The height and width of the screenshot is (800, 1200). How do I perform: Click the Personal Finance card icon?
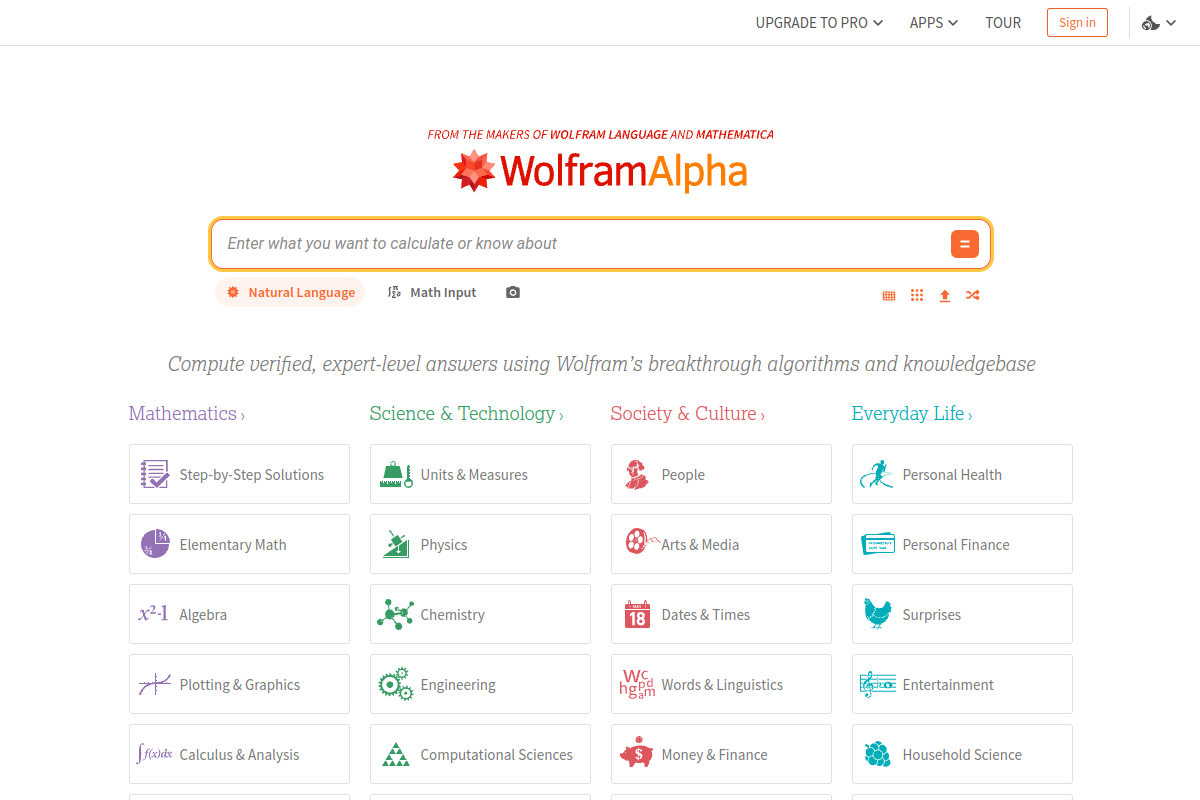point(878,544)
